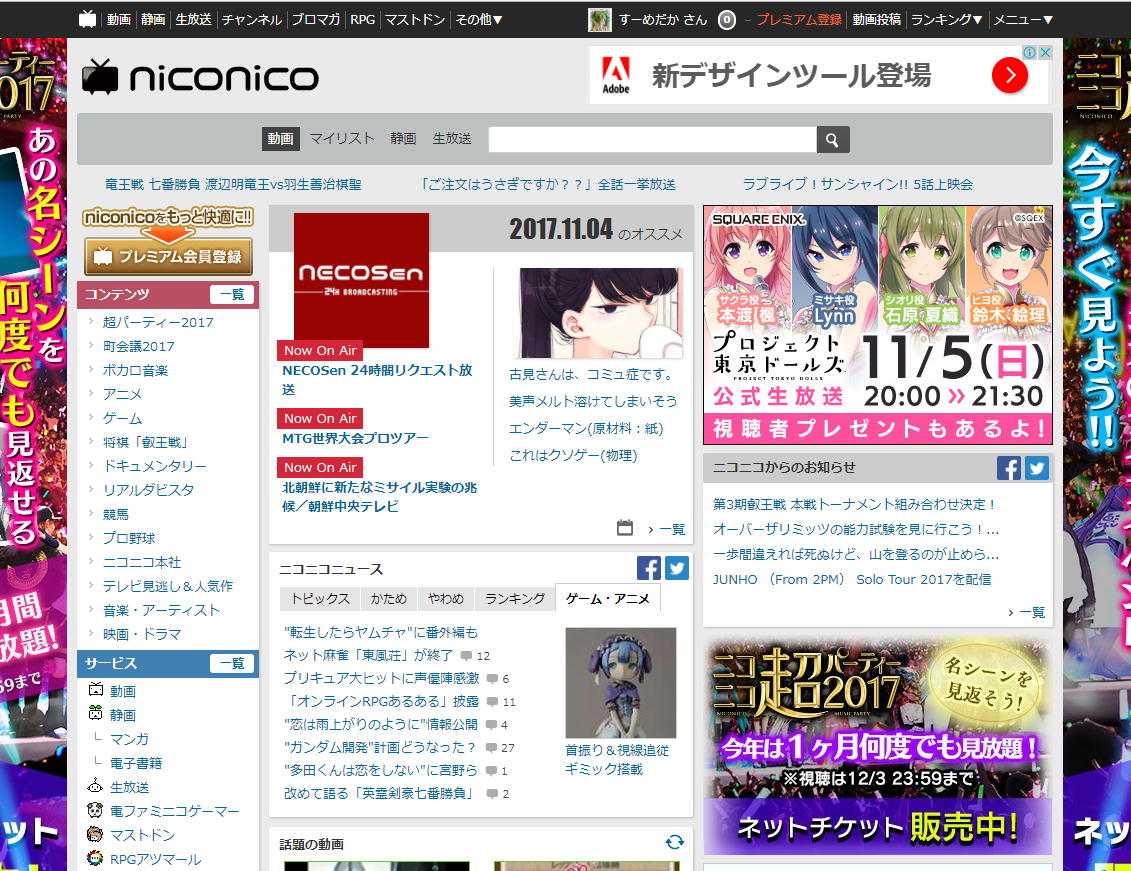
Task: Switch to トピックス news tab
Action: coord(320,598)
